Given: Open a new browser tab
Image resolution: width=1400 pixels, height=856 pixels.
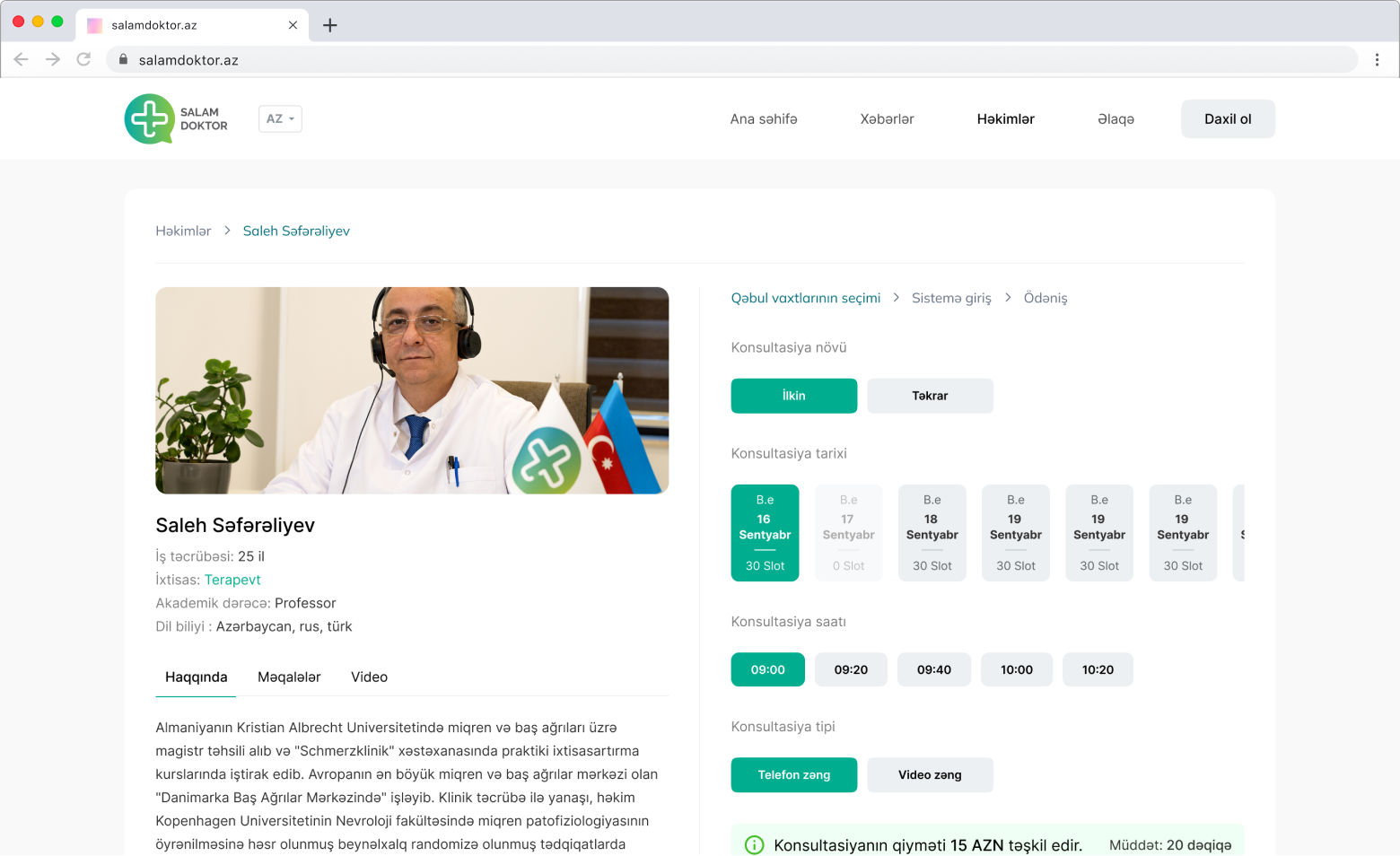Looking at the screenshot, I should pos(330,25).
